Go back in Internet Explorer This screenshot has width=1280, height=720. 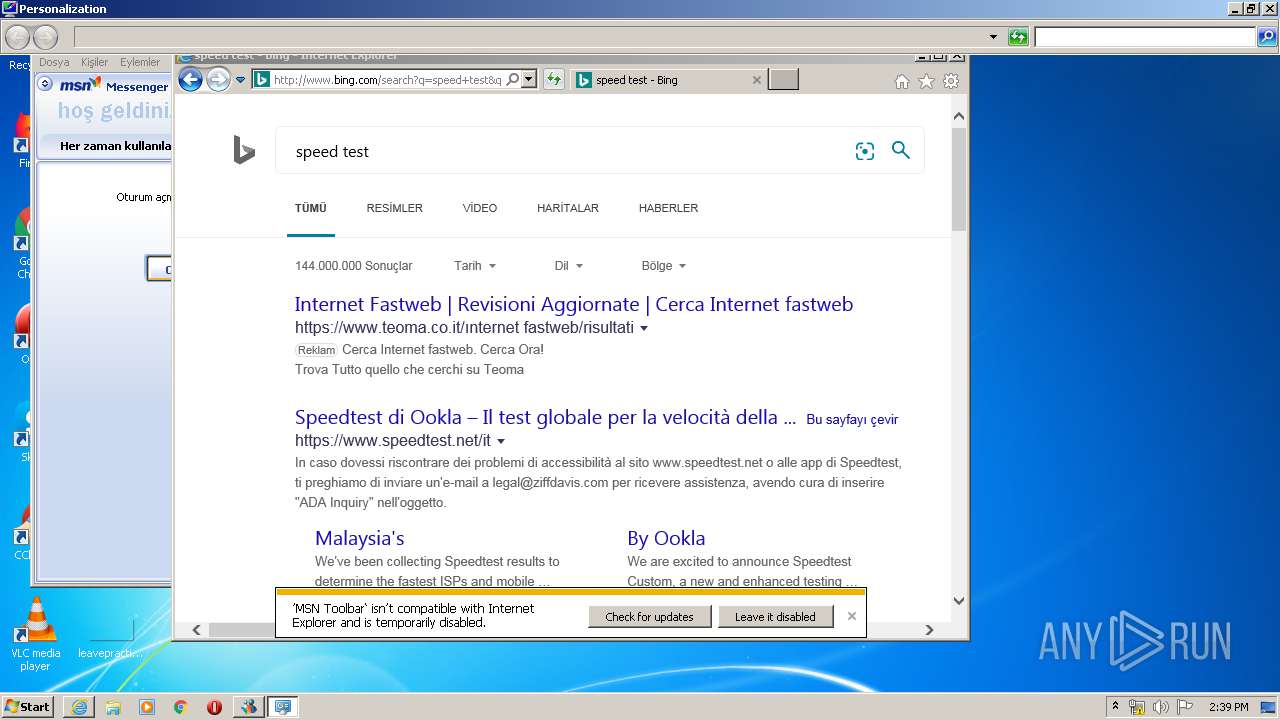coord(190,80)
